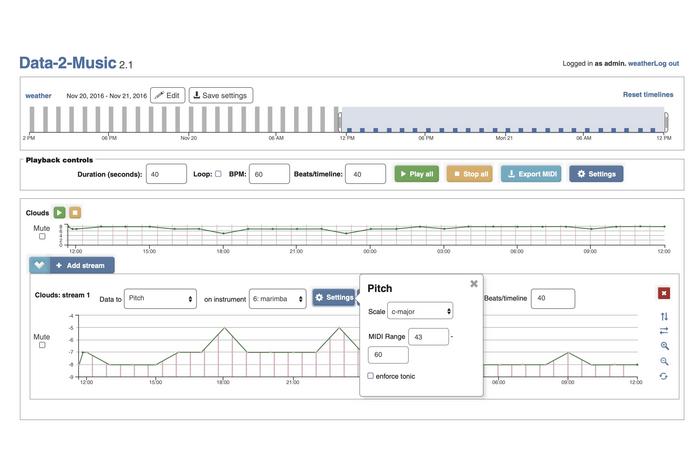Click the vertical flip arrows icon

pyautogui.click(x=664, y=317)
